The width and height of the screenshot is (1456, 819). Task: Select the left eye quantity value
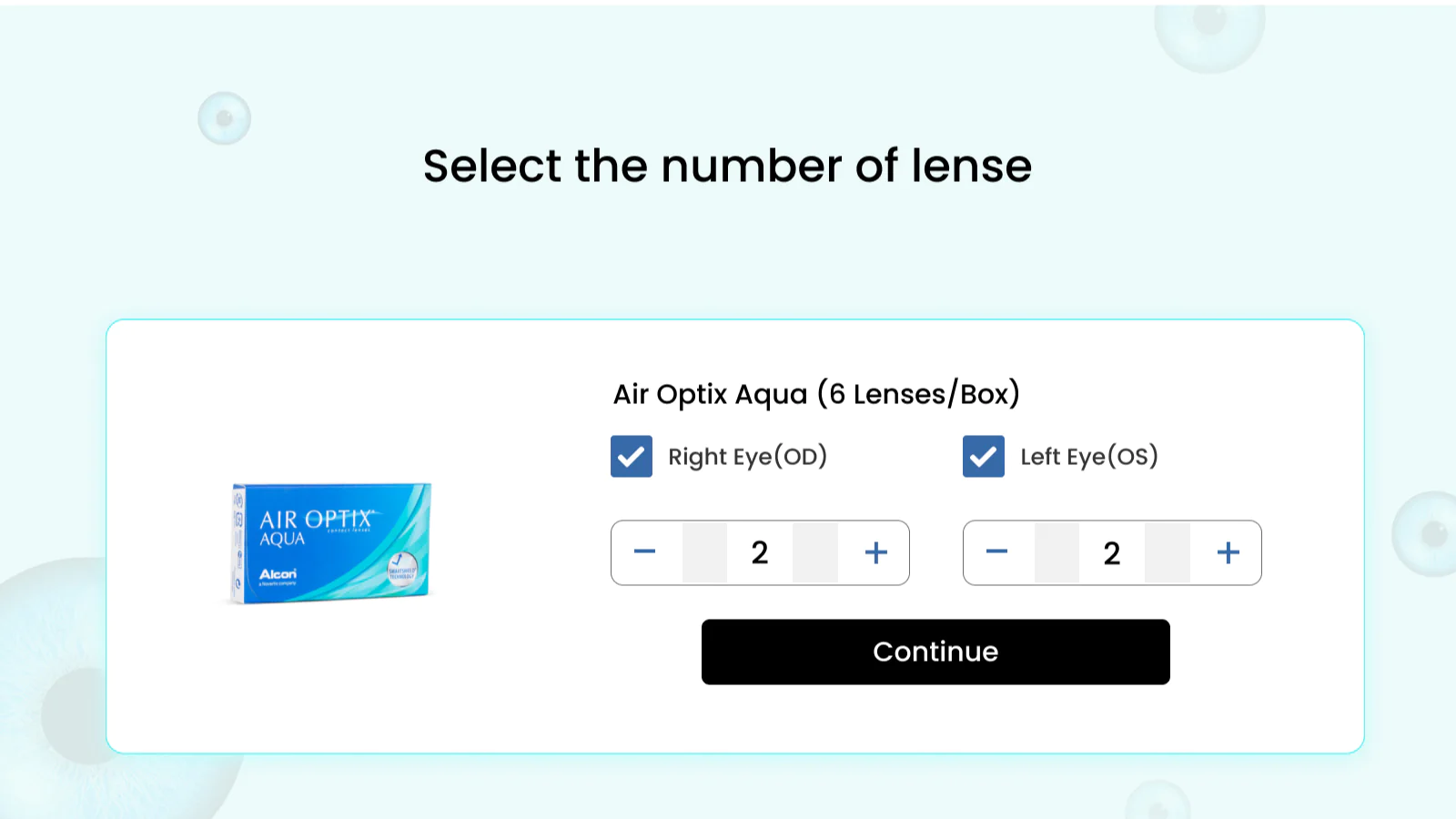click(x=1111, y=552)
